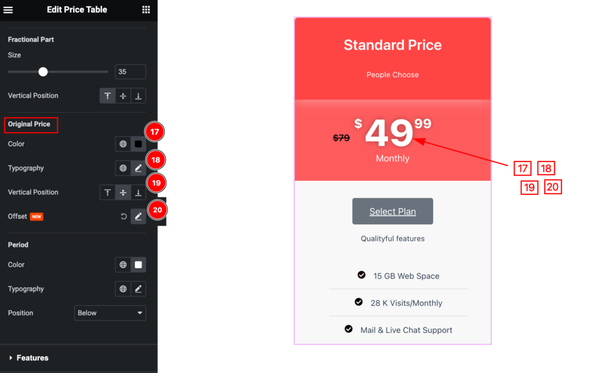Click the globe icon for Period Color
This screenshot has height=373, width=600.
coord(123,265)
